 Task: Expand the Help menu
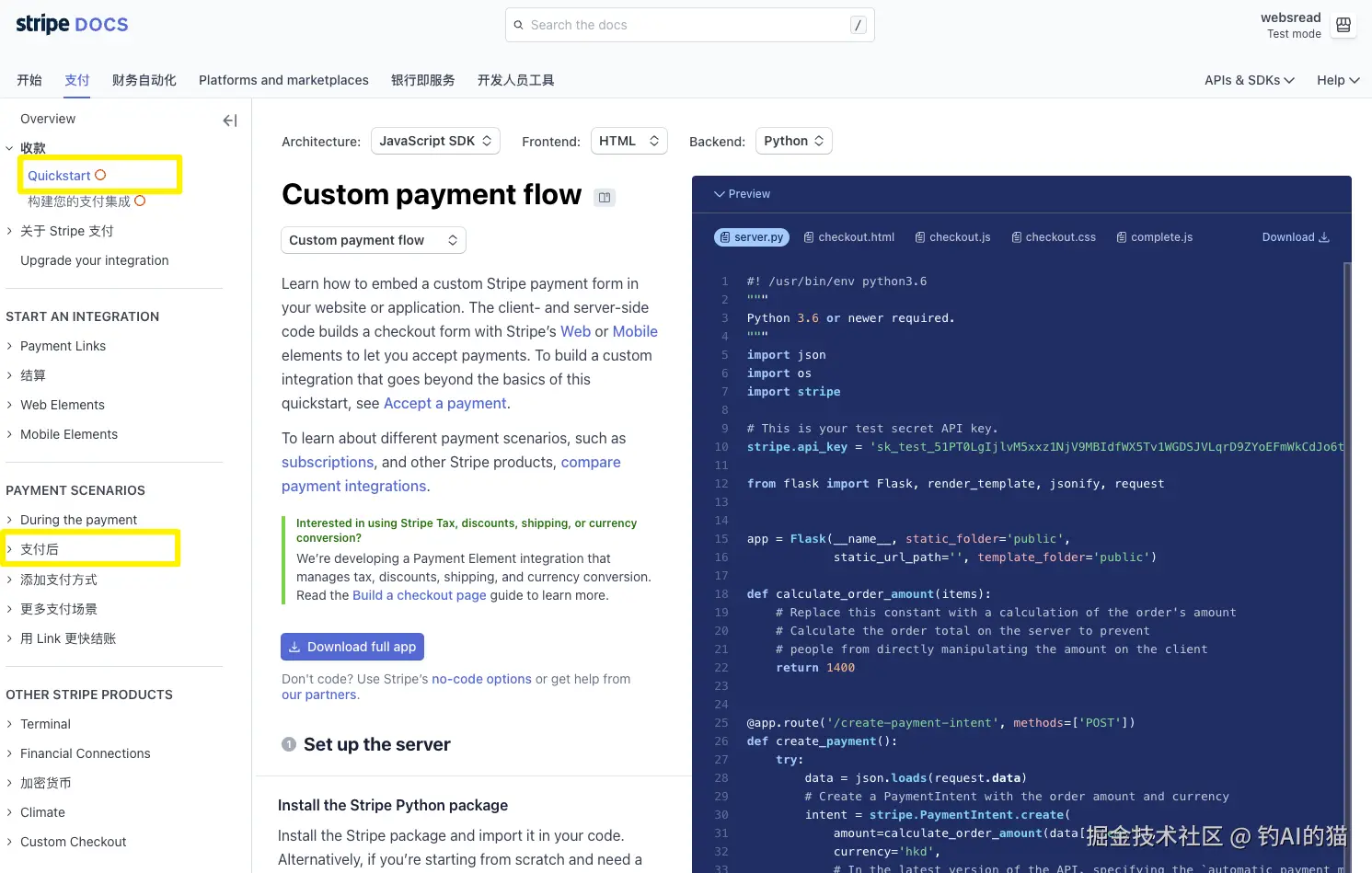[1338, 80]
